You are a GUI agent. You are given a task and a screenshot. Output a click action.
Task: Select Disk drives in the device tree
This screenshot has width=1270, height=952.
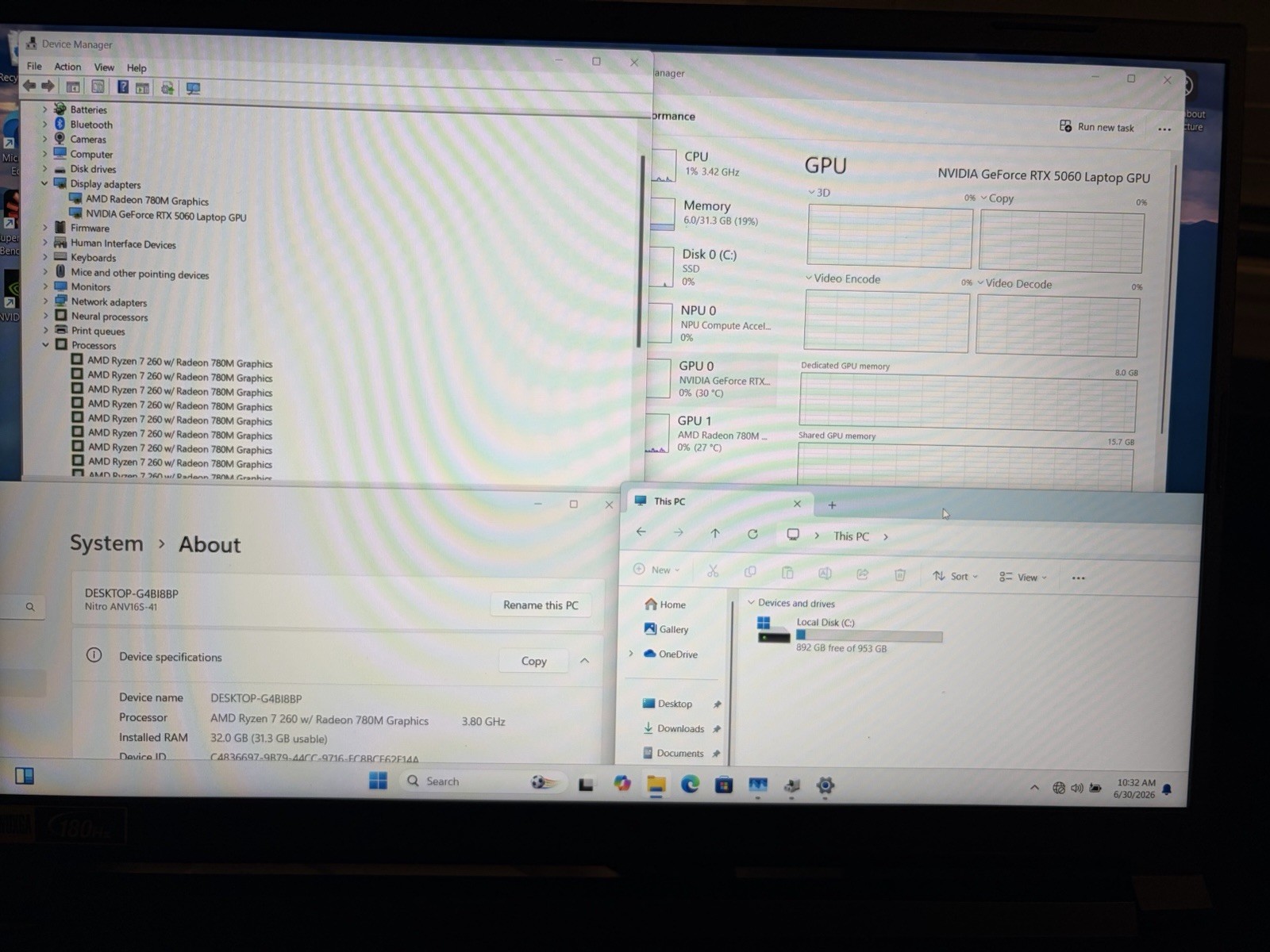pos(93,169)
